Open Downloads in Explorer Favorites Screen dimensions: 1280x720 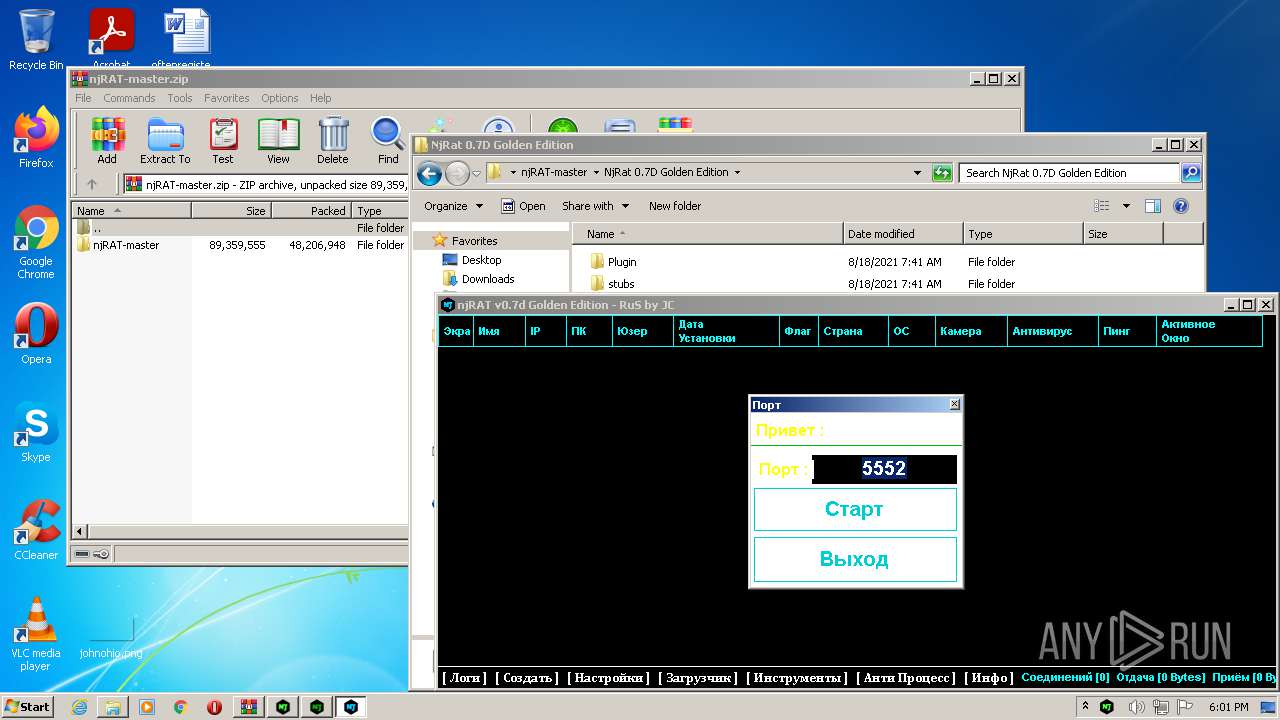(x=488, y=279)
